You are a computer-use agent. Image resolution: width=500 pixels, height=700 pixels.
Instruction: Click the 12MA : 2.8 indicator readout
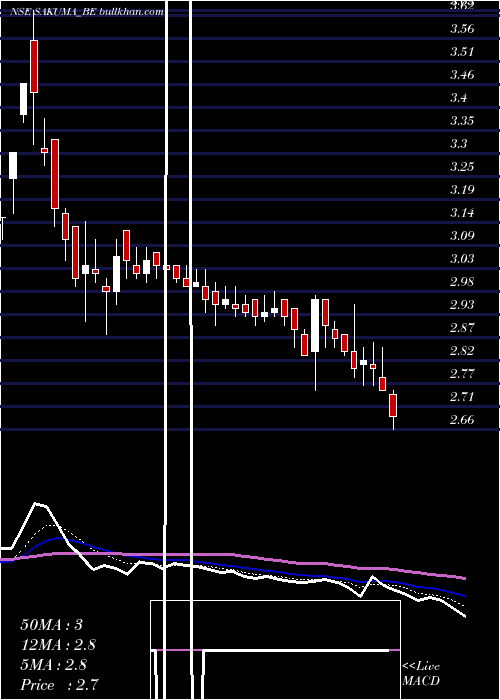(x=58, y=644)
